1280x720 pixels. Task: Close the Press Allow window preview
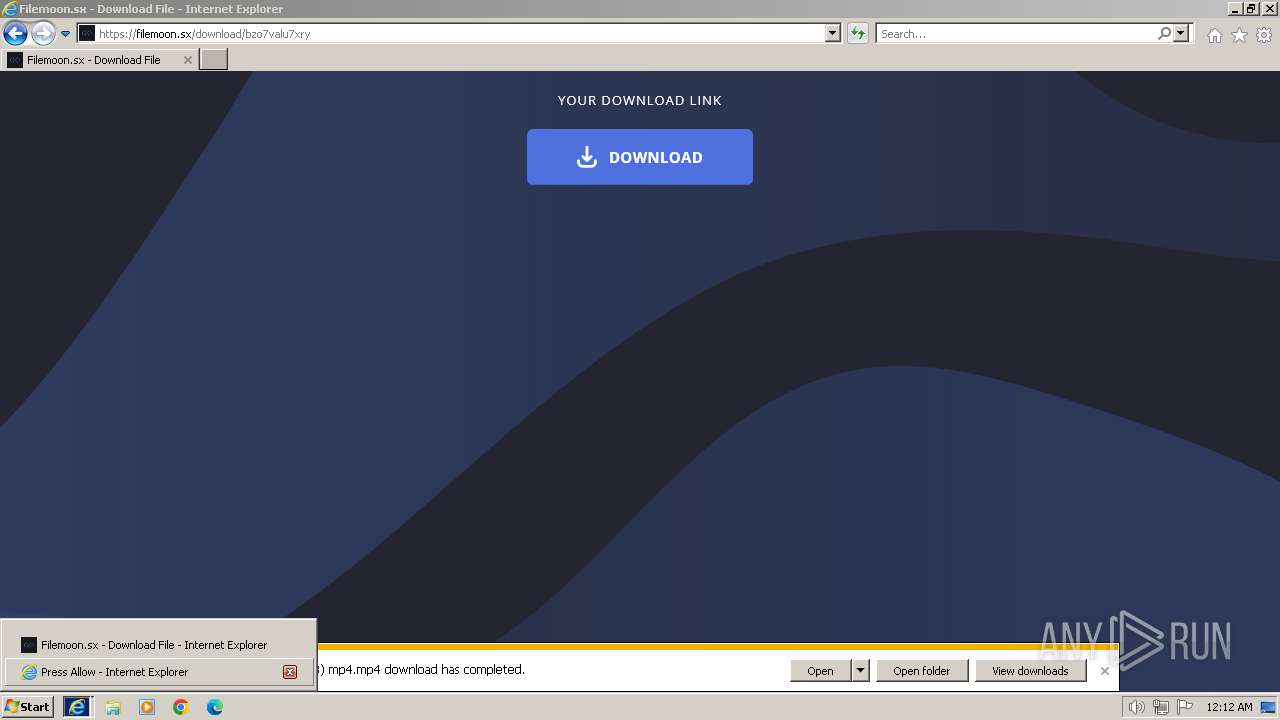[290, 672]
